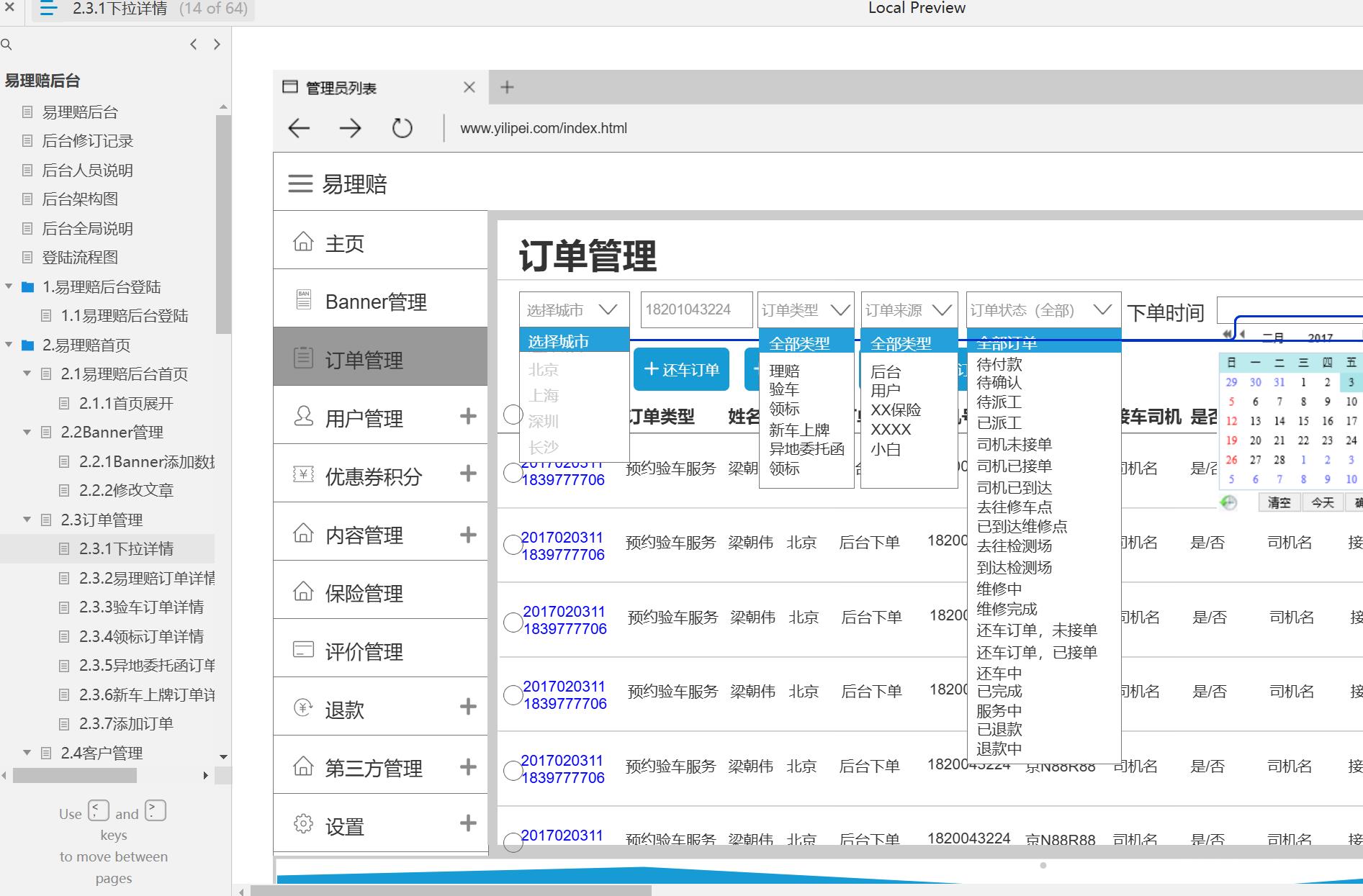Click the home icon beside 主页

tap(303, 242)
